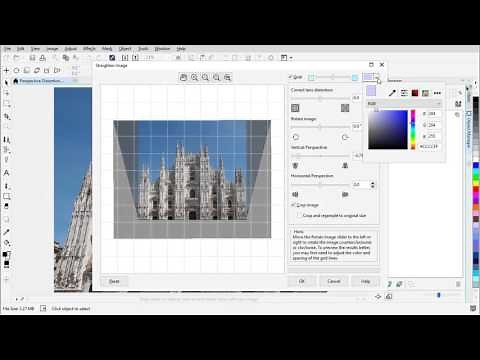Pick a shade in the blue color field
480x360 pixels.
(388, 130)
